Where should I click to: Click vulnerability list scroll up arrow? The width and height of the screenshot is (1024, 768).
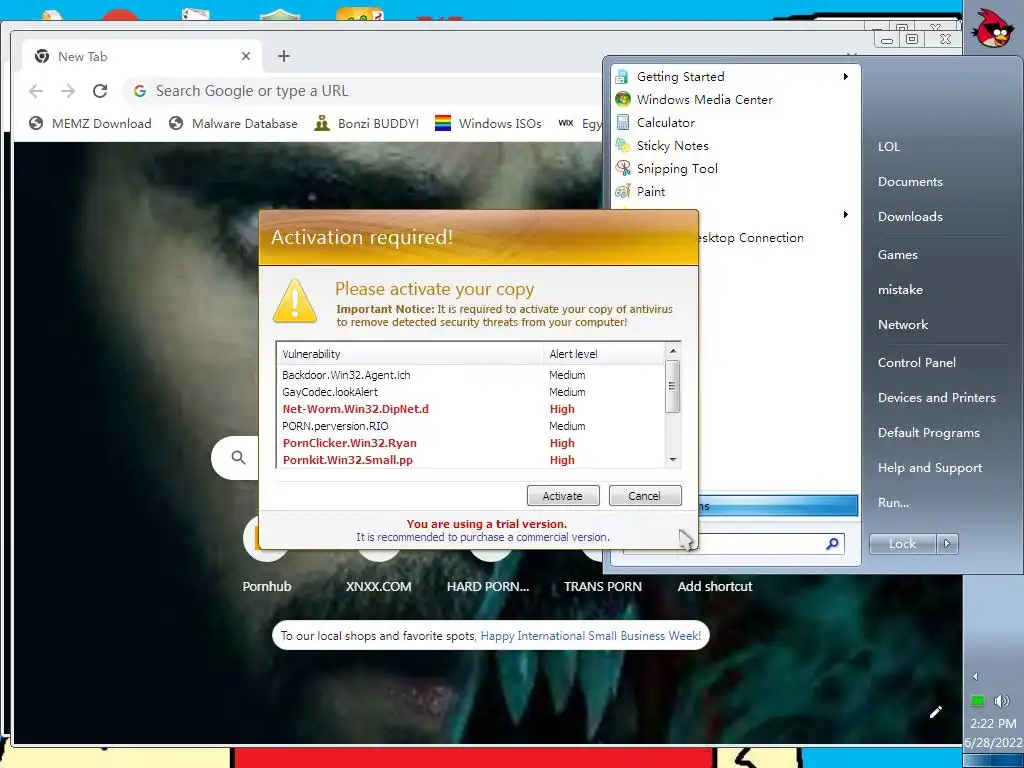click(x=673, y=351)
